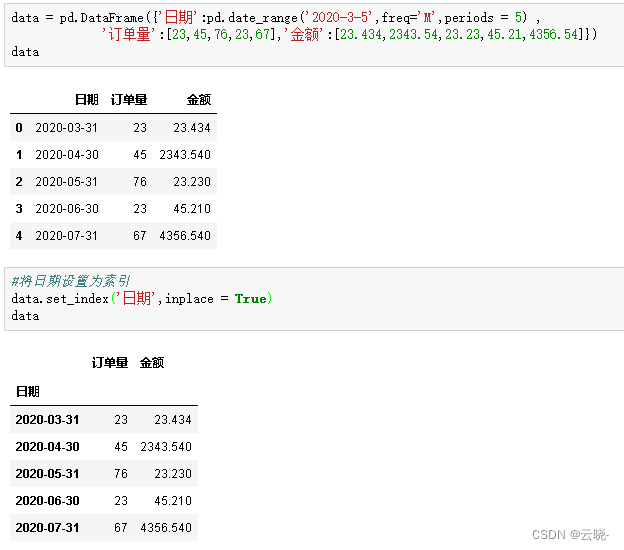The width and height of the screenshot is (624, 550).
Task: Click order count 76 in second table
Action: [x=121, y=474]
